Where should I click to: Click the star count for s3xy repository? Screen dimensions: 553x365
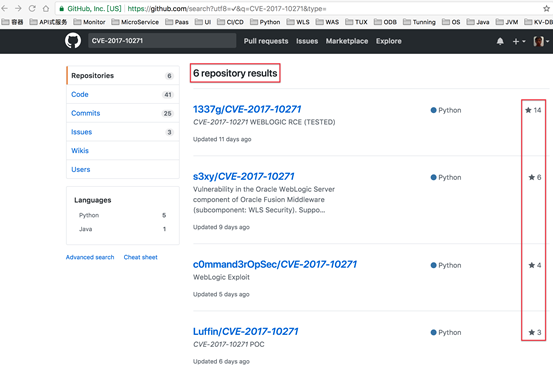[535, 177]
